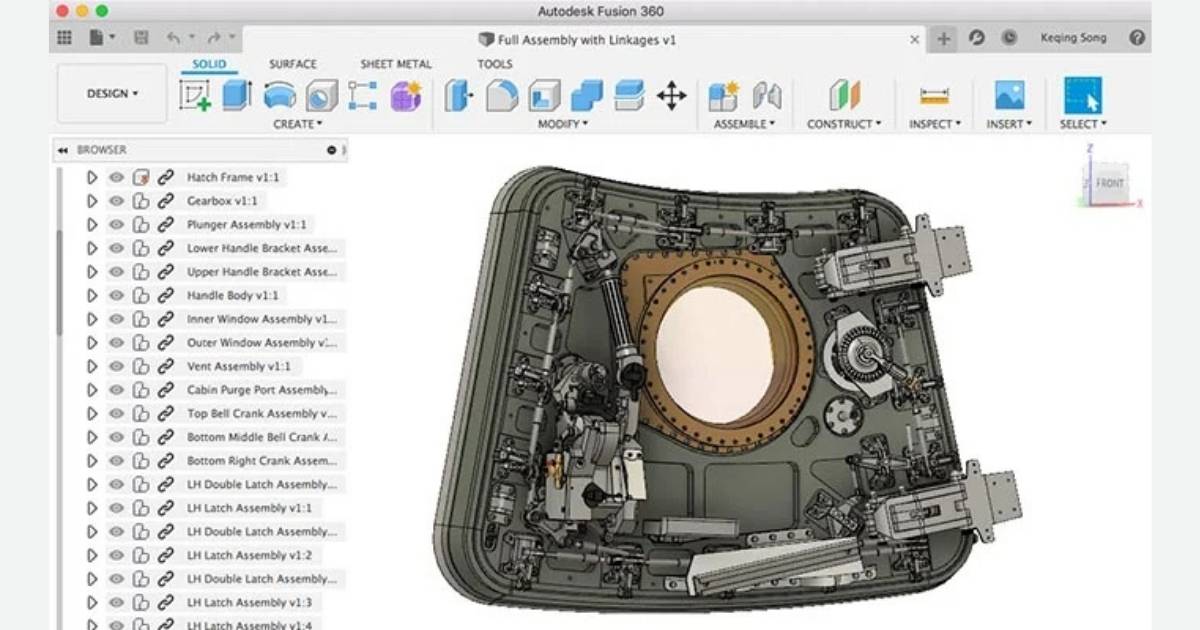
Task: Activate the Select tool icon
Action: (1083, 96)
